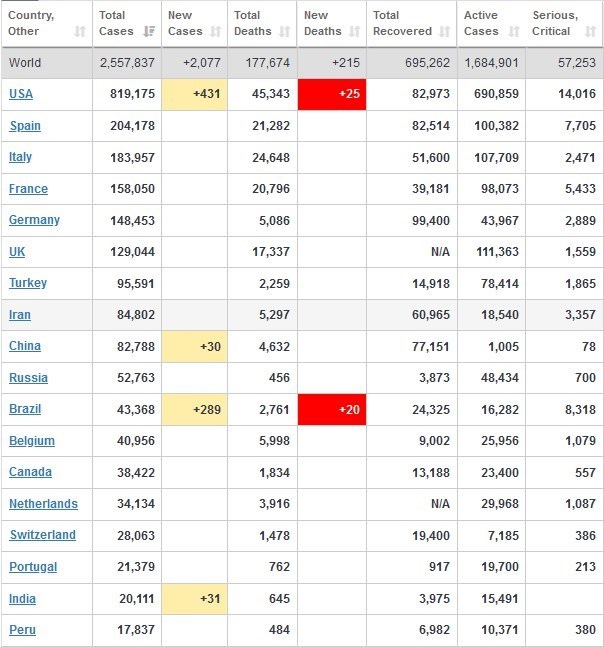Click China's +30 new cases cell
Screen dimensions: 604x647
click(x=194, y=346)
